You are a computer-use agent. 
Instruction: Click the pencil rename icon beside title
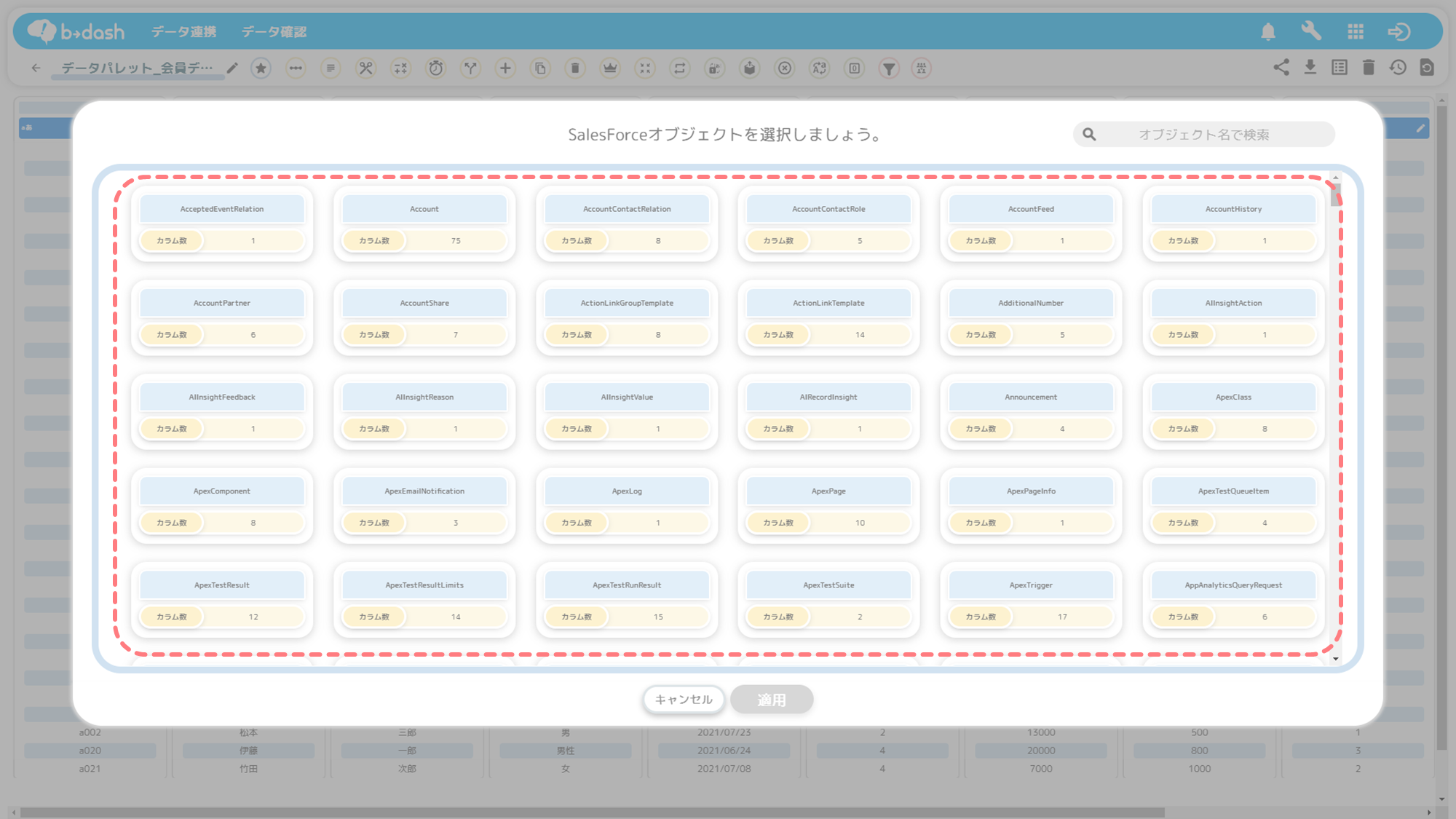point(232,68)
